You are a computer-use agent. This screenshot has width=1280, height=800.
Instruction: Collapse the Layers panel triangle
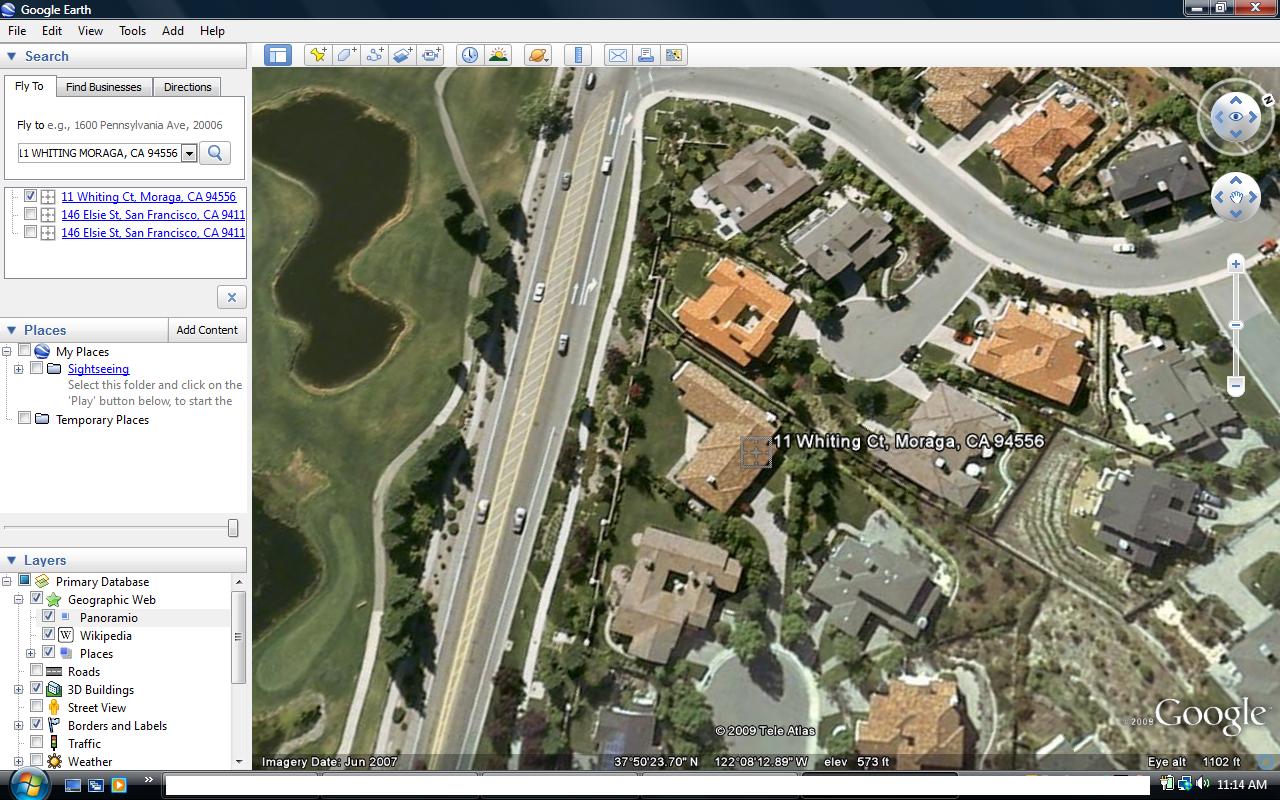coord(12,560)
